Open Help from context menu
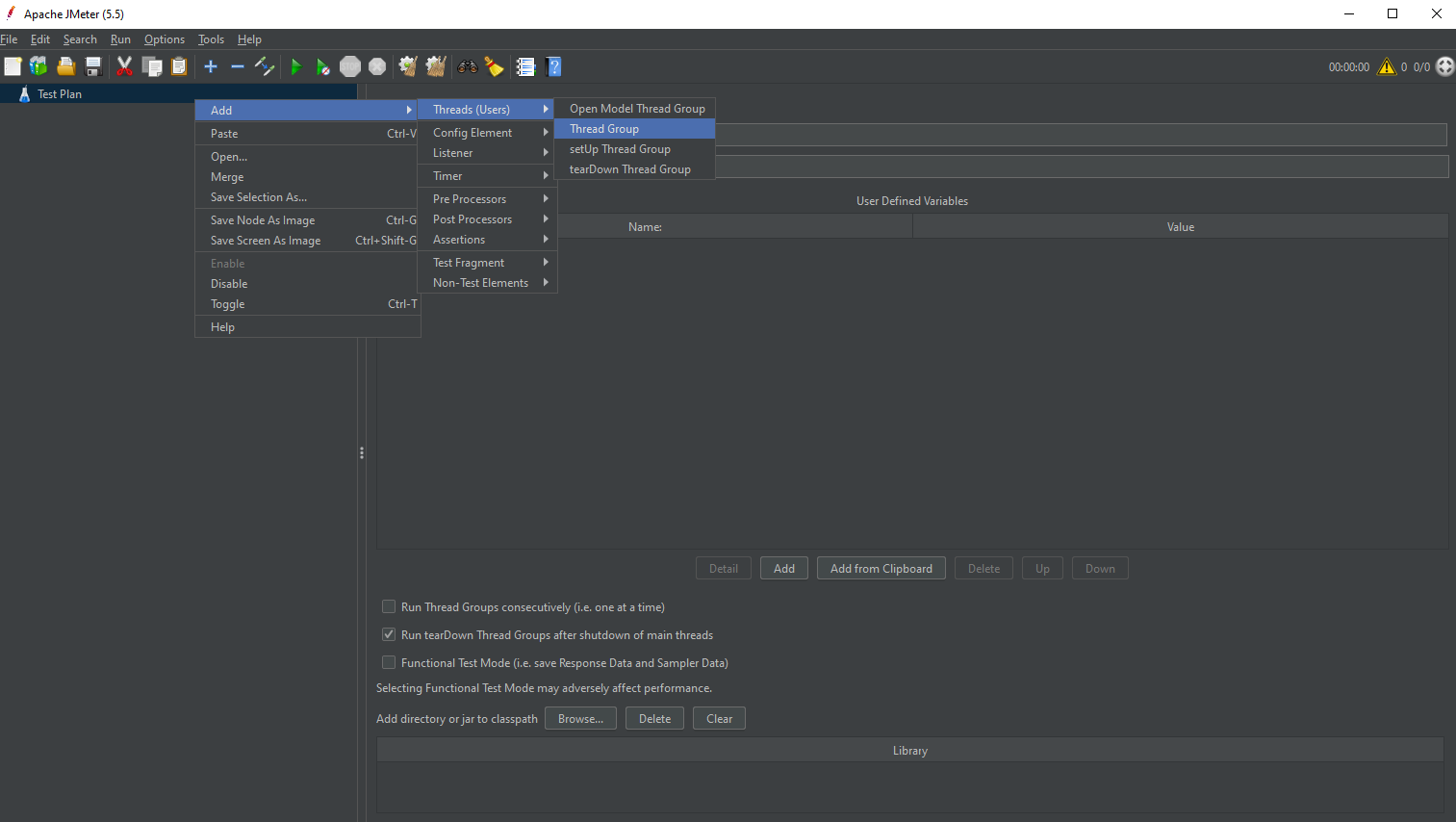This screenshot has width=1456, height=822. pyautogui.click(x=308, y=327)
